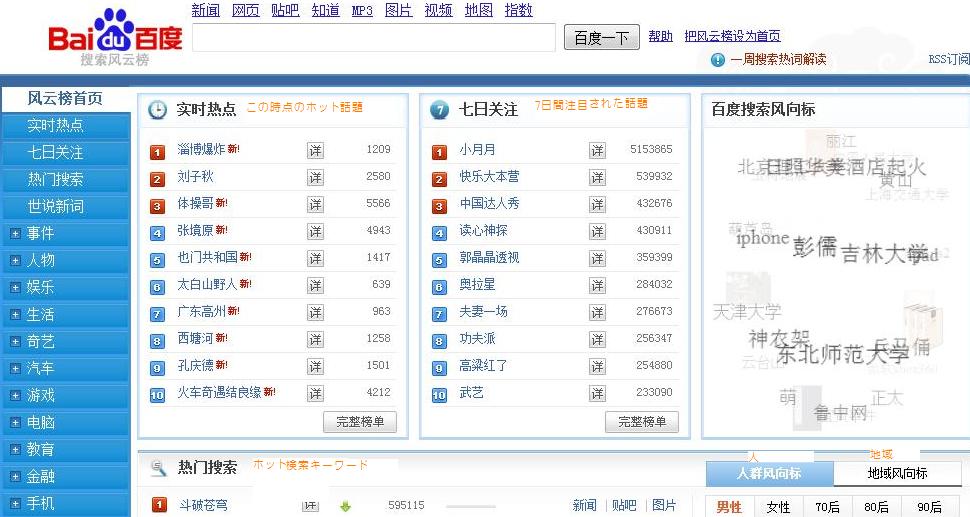Expand the 汽车 sidebar category
Image resolution: width=970 pixels, height=517 pixels.
tap(15, 369)
